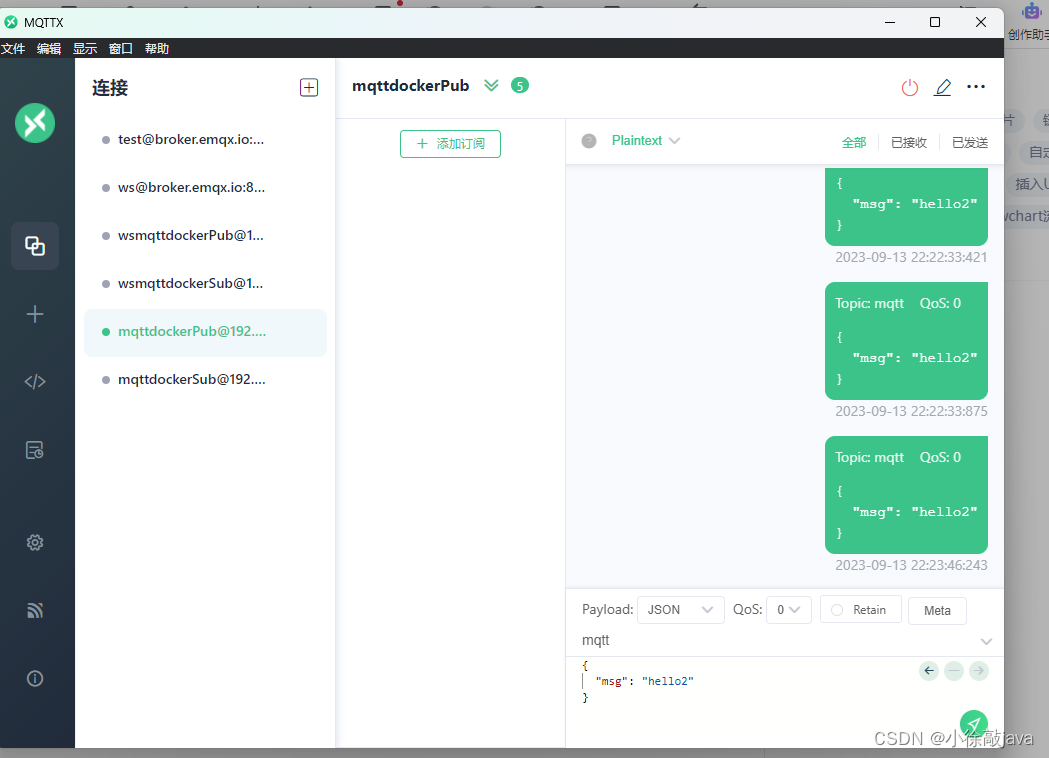
Task: Open the three-dots more menu
Action: (x=976, y=87)
